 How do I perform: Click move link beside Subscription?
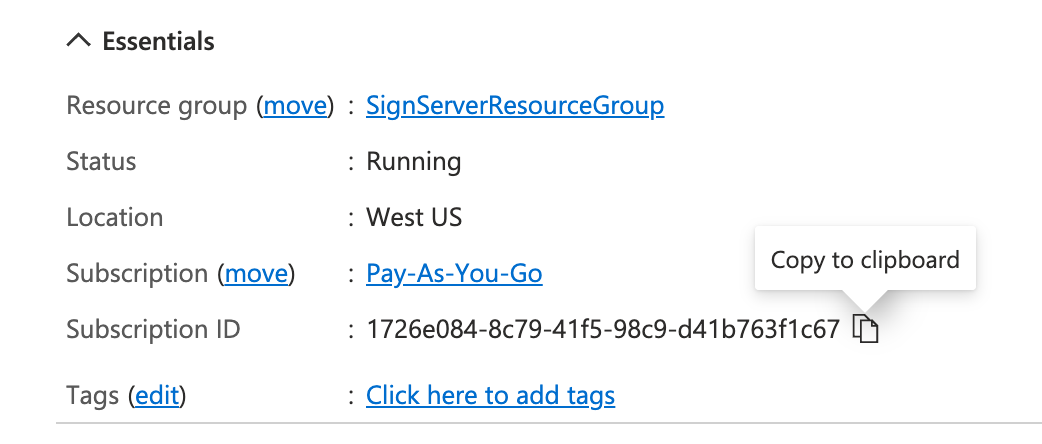(x=257, y=273)
